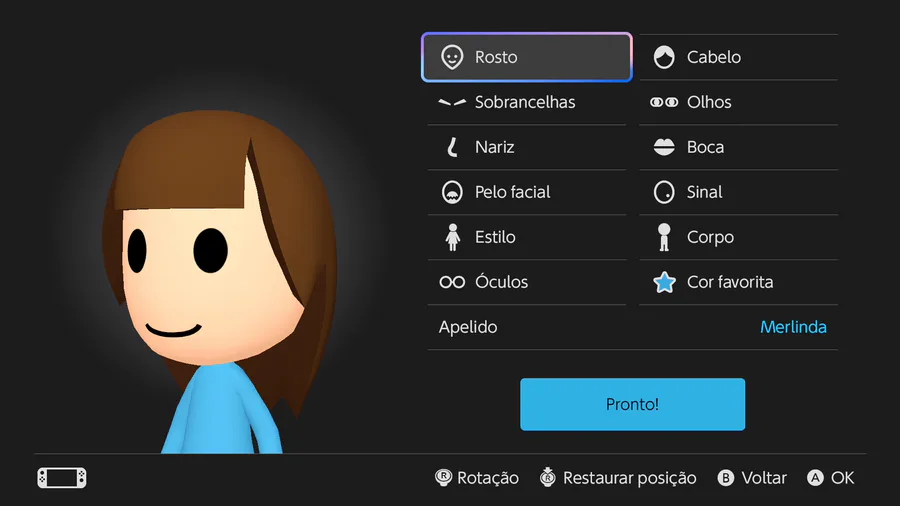Click the Cor favorita star icon
Image resolution: width=900 pixels, height=506 pixels.
[664, 282]
